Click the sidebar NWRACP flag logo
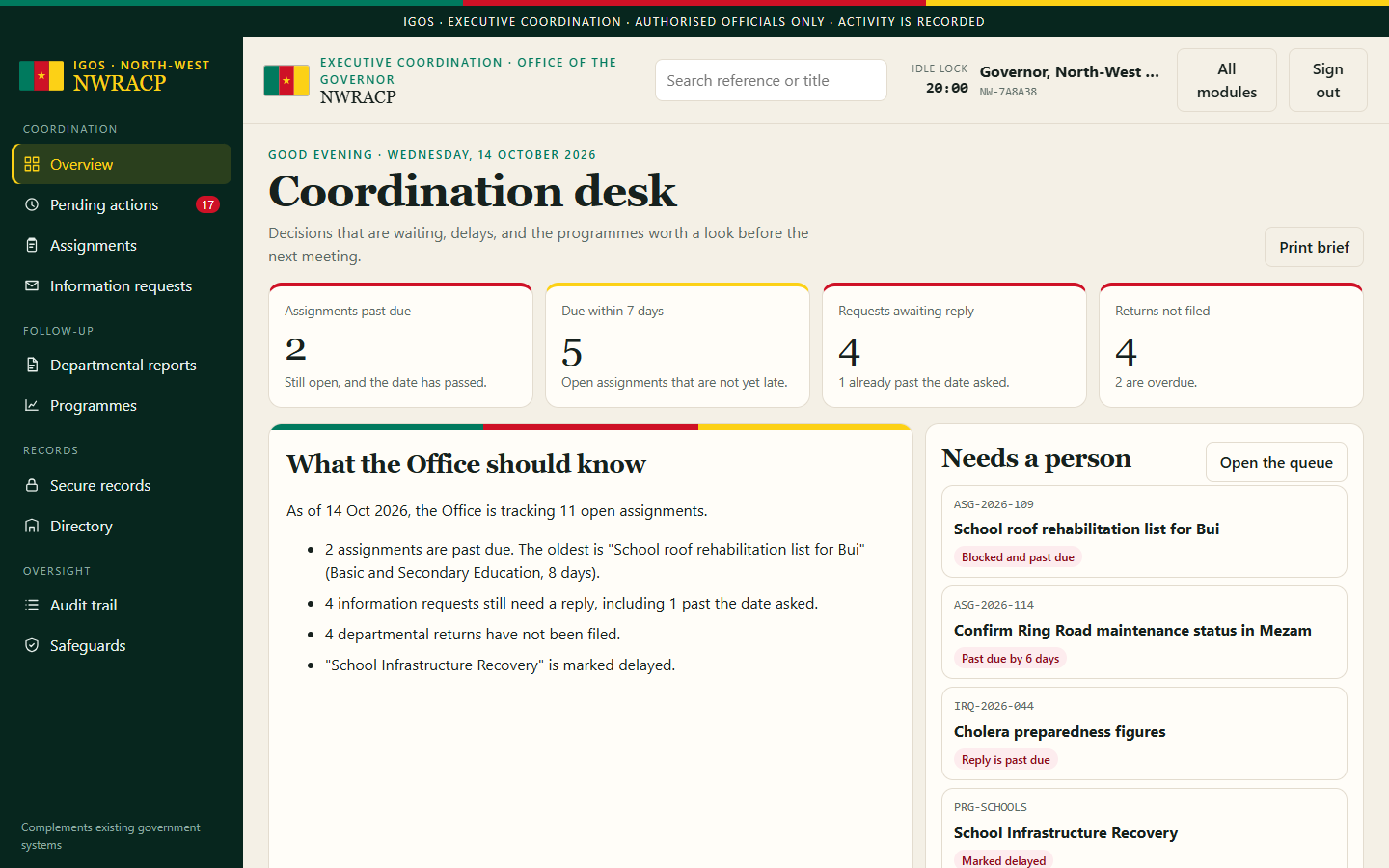This screenshot has width=1389, height=868. click(41, 75)
